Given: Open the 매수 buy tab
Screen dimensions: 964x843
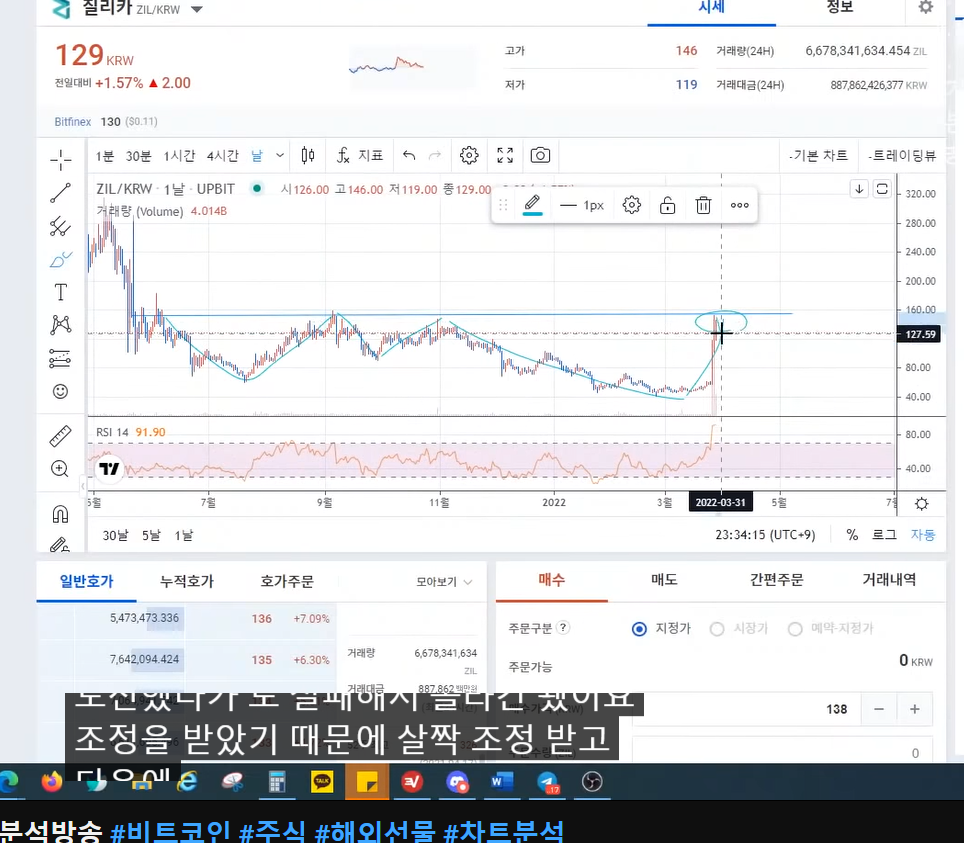Looking at the screenshot, I should coord(551,580).
